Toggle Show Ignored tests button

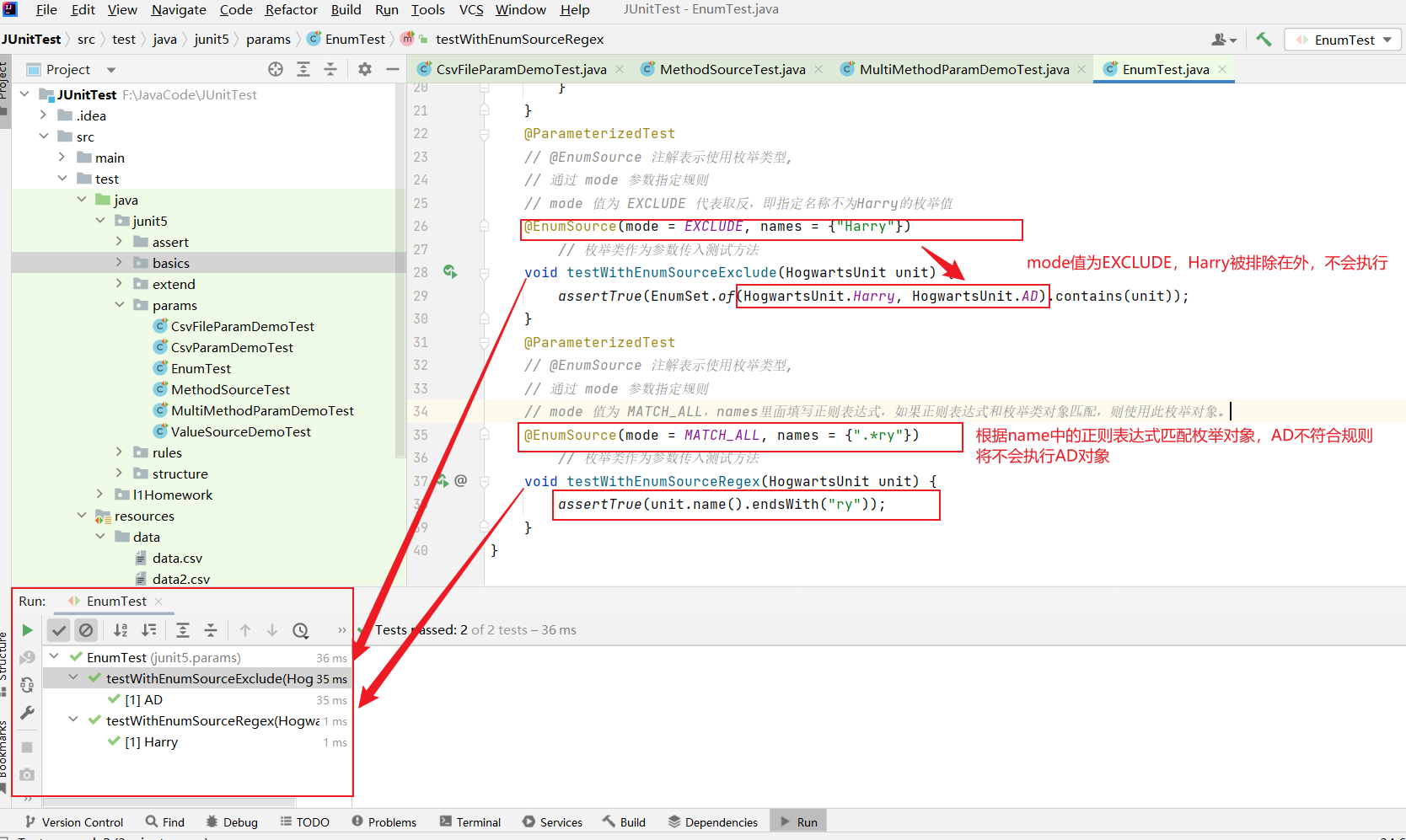coord(86,630)
